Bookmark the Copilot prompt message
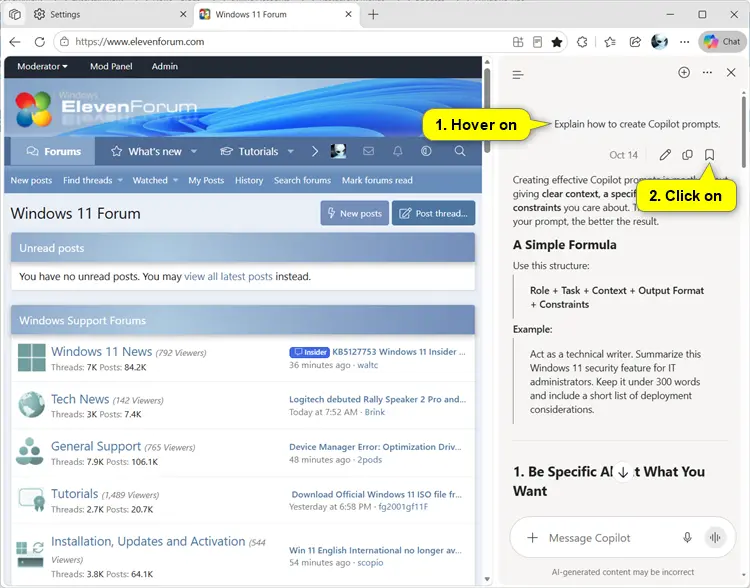 coord(709,155)
